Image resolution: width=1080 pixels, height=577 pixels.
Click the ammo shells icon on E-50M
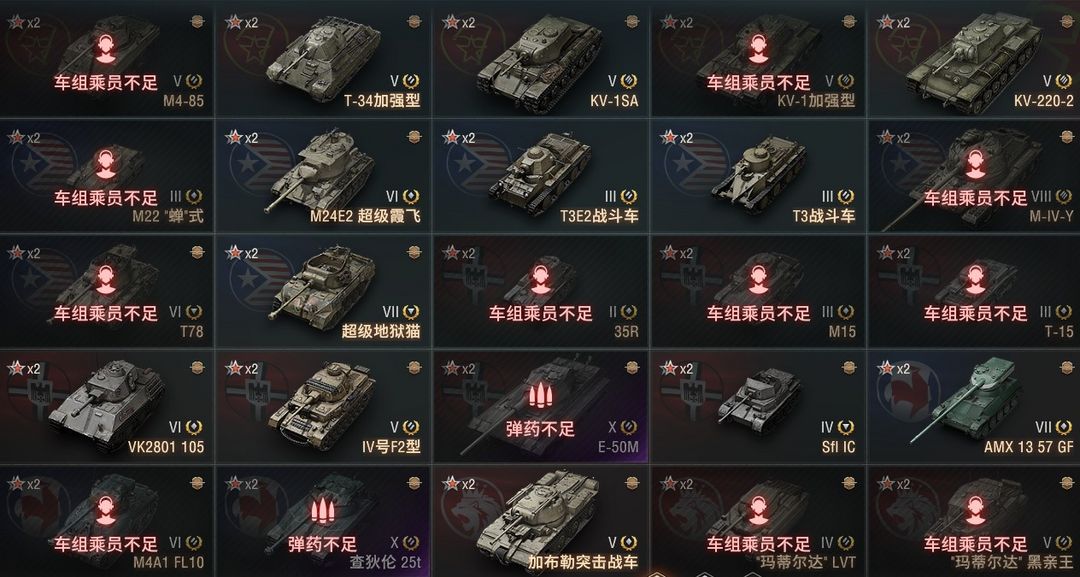coord(540,395)
